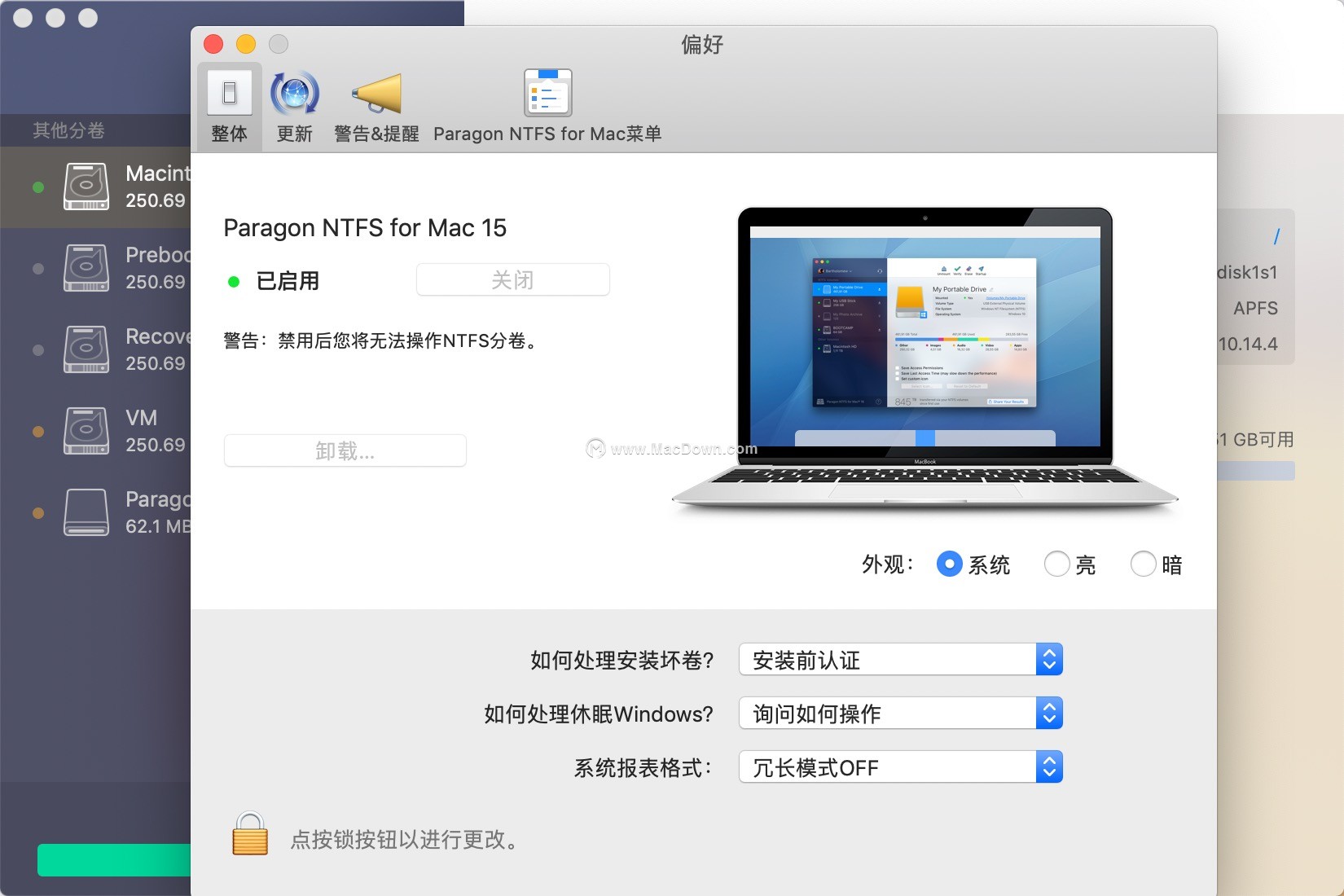
Task: Click the 如何处理安装坏卷? label
Action: pos(622,660)
